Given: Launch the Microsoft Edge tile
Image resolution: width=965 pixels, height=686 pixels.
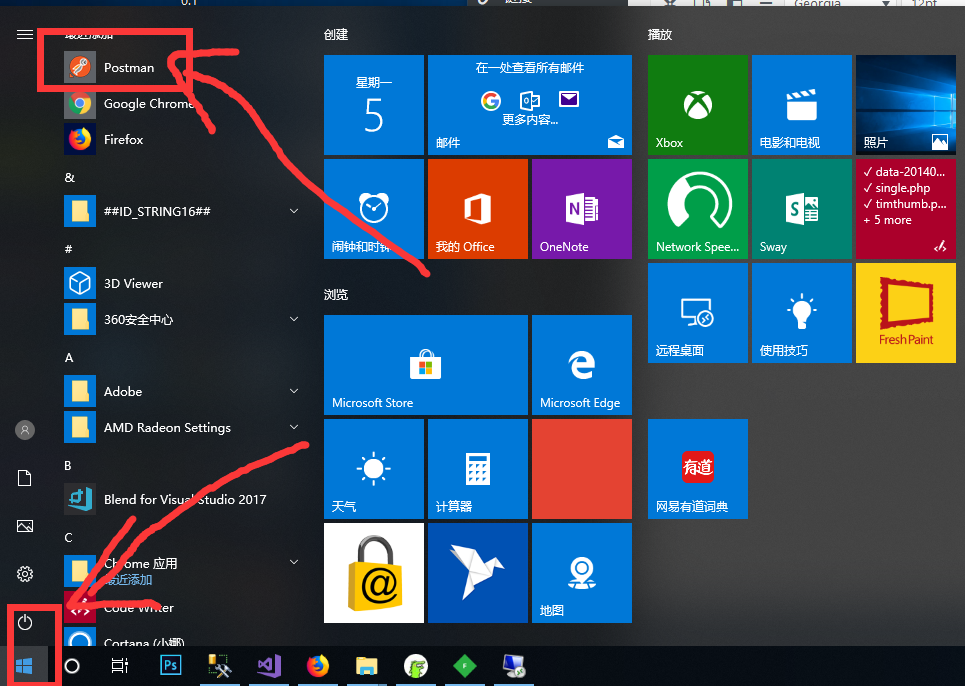Looking at the screenshot, I should click(581, 364).
